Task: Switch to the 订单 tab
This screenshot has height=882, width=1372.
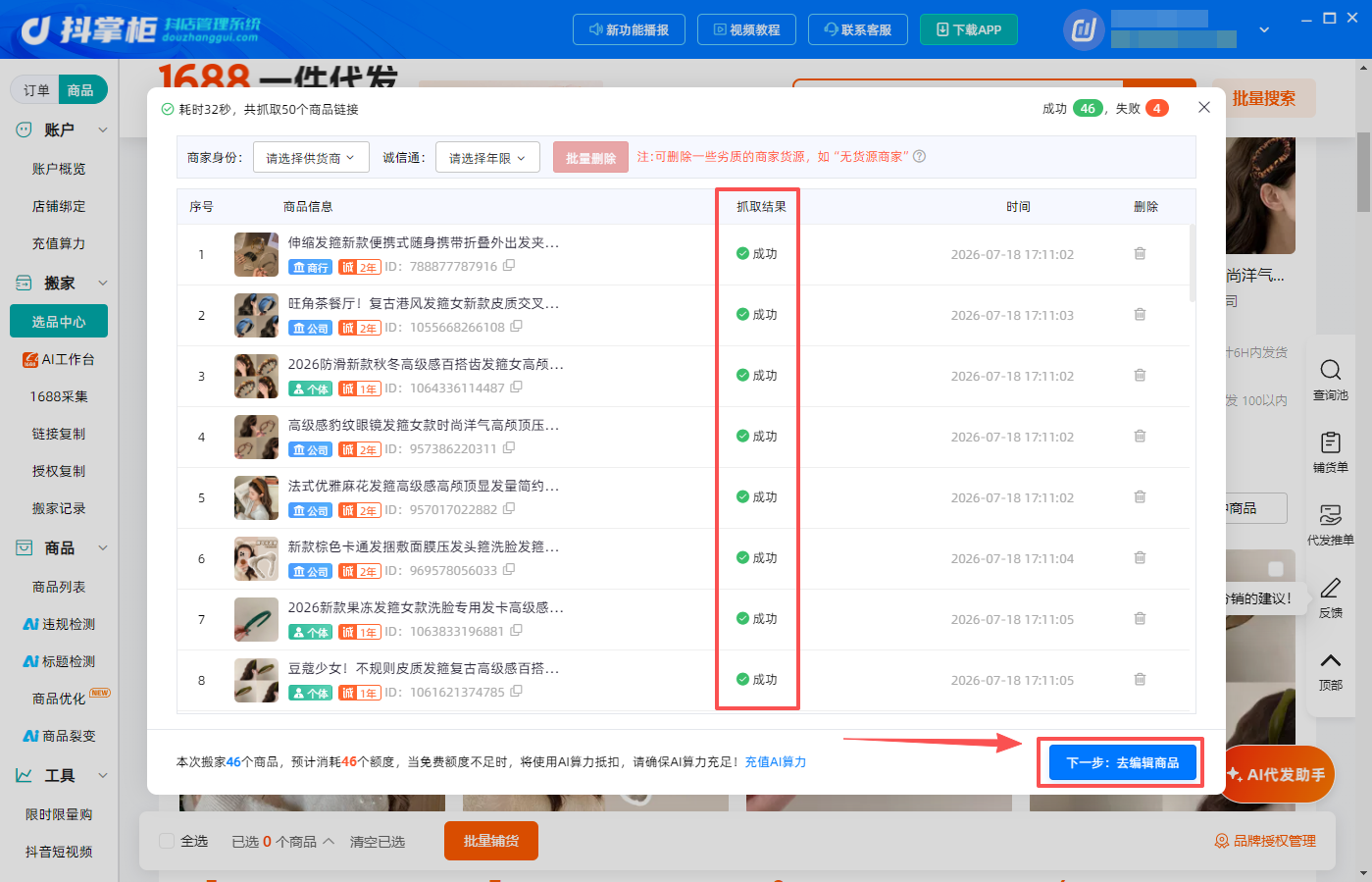Action: pos(36,90)
